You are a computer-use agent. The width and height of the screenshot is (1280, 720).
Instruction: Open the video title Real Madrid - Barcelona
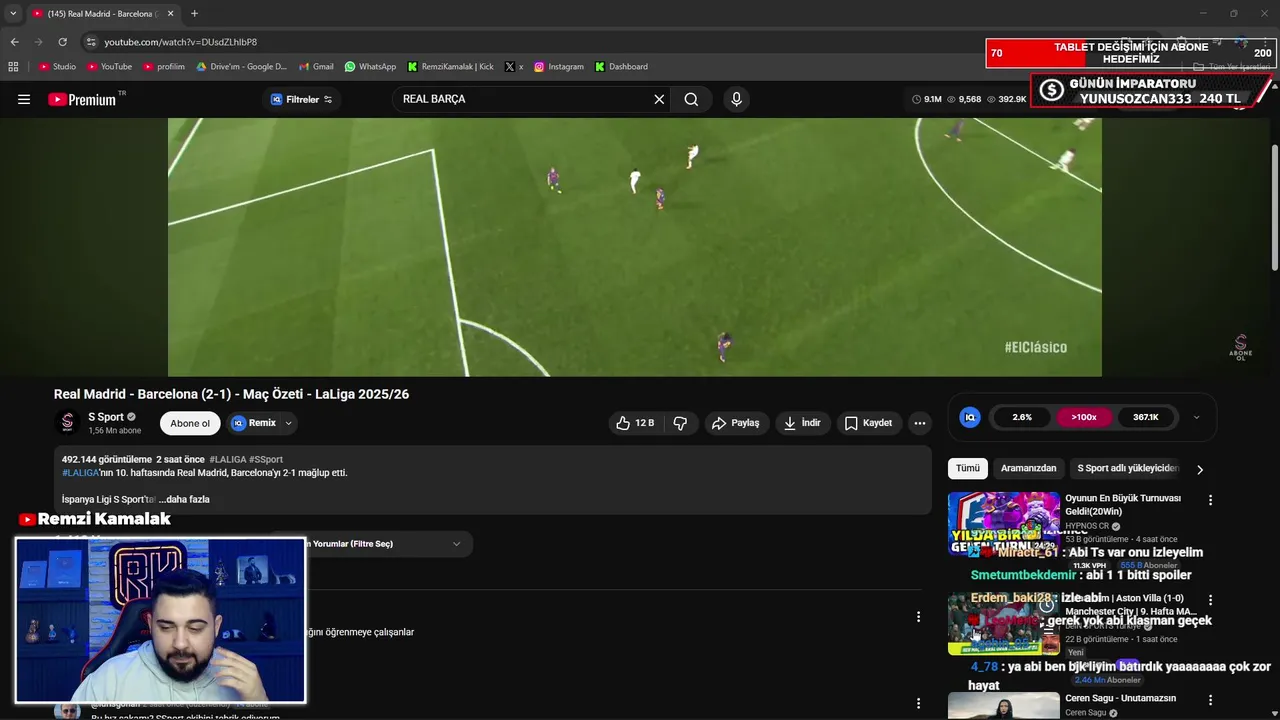point(231,394)
